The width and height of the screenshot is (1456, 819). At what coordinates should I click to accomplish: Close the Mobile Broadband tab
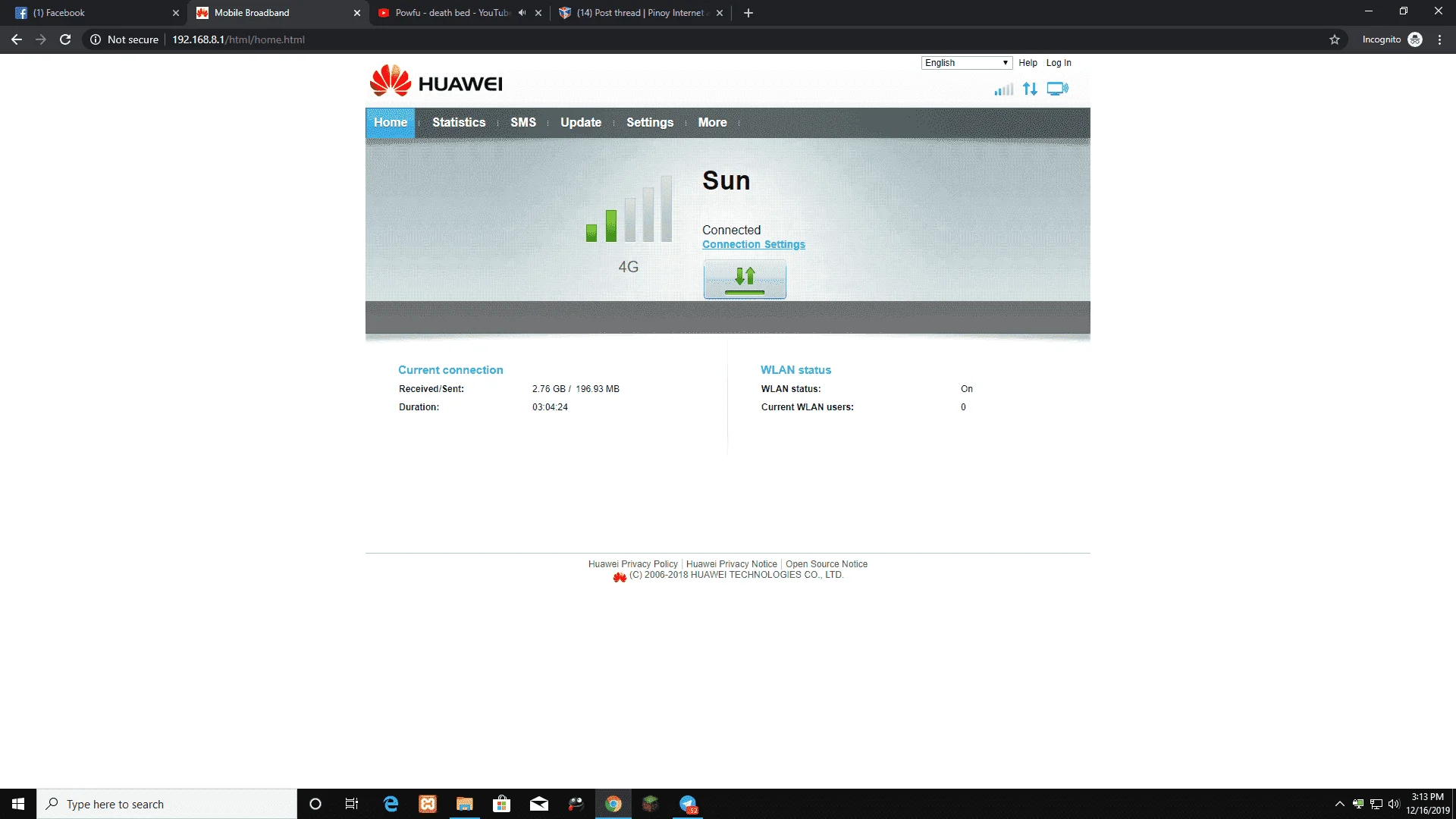click(357, 13)
